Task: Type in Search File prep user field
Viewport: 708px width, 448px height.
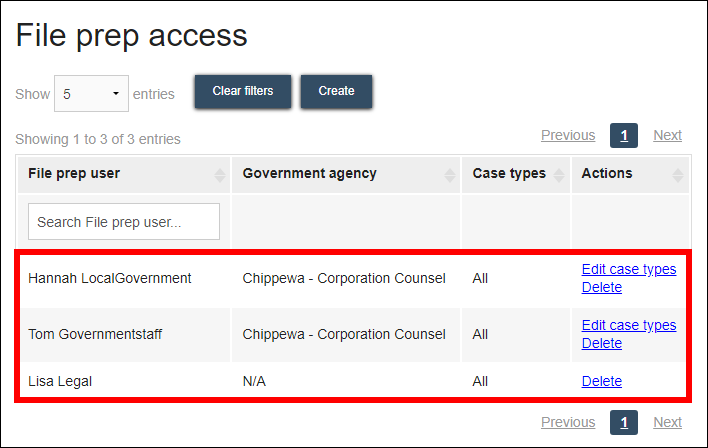Action: (x=124, y=222)
